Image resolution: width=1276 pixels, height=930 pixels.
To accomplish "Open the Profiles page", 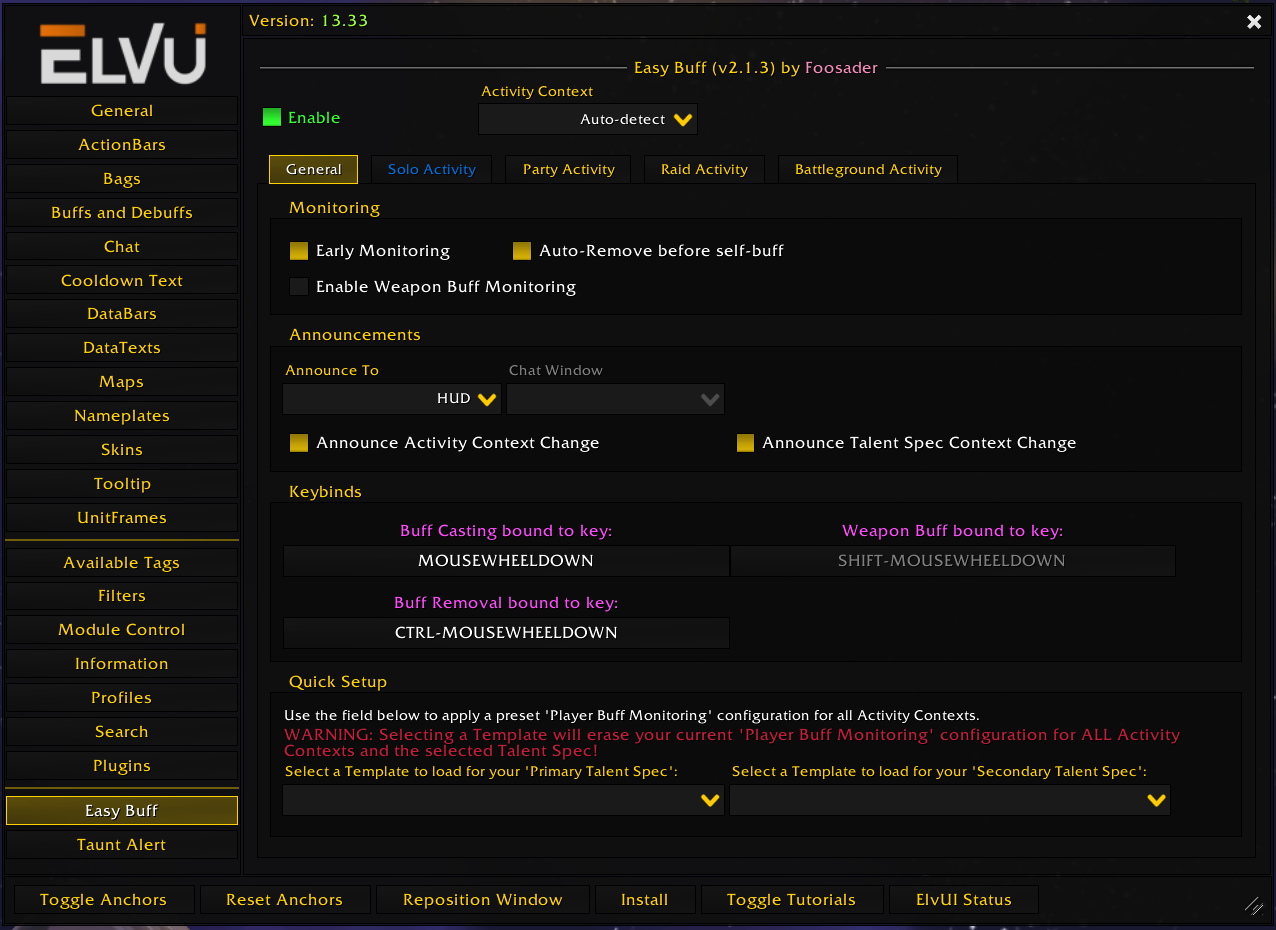I will tap(122, 698).
